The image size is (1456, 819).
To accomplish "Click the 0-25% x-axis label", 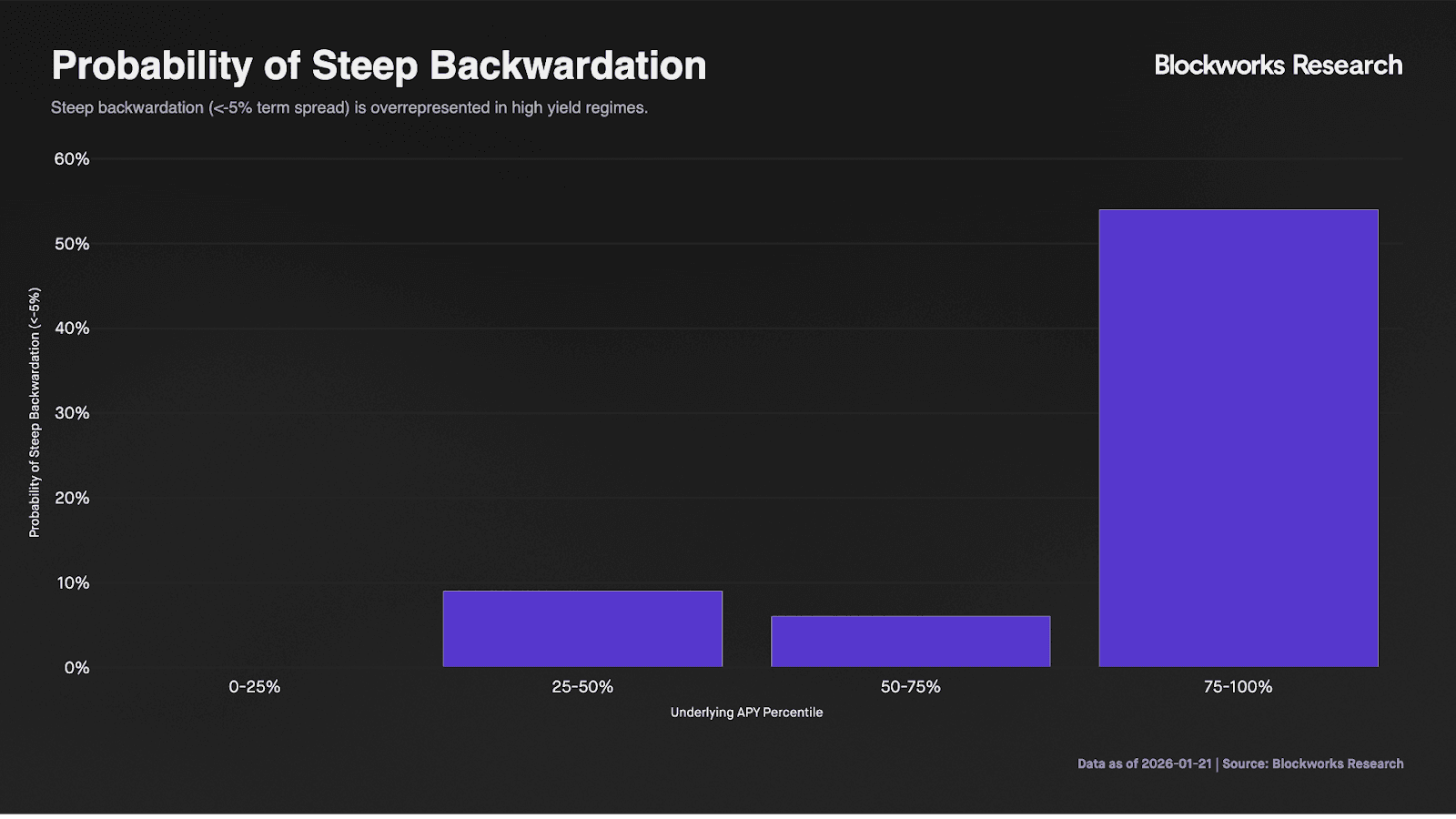I will 255,687.
